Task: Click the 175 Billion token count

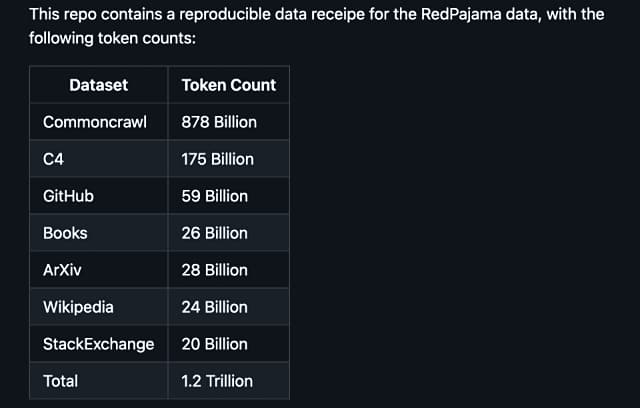Action: 218,159
